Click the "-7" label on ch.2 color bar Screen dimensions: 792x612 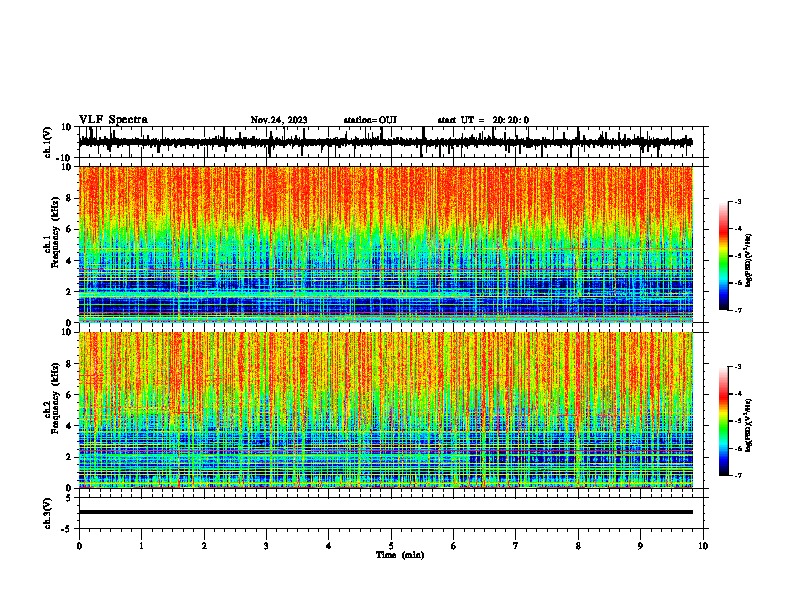coord(737,475)
